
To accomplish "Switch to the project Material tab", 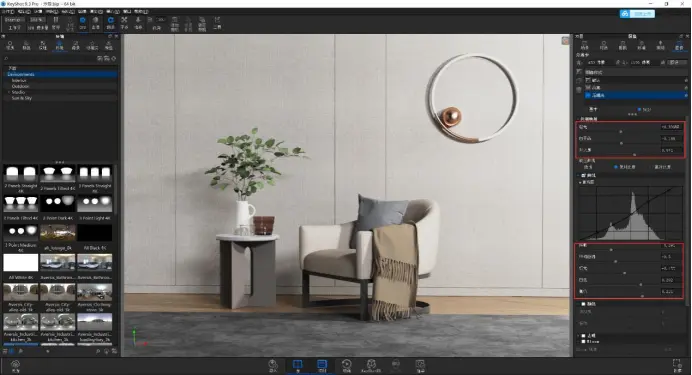I will 603,45.
